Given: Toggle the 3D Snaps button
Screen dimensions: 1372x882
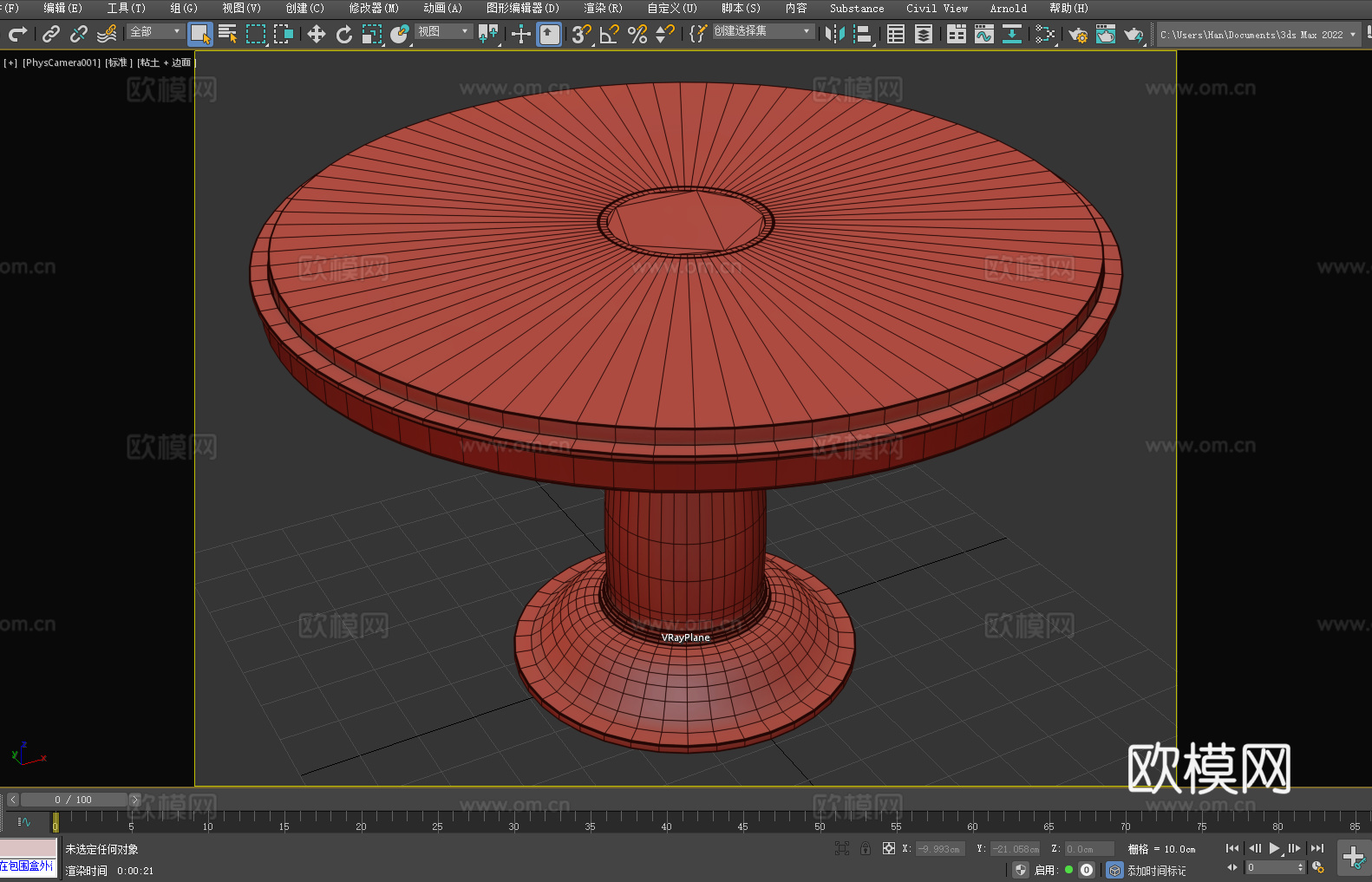Looking at the screenshot, I should 582,34.
